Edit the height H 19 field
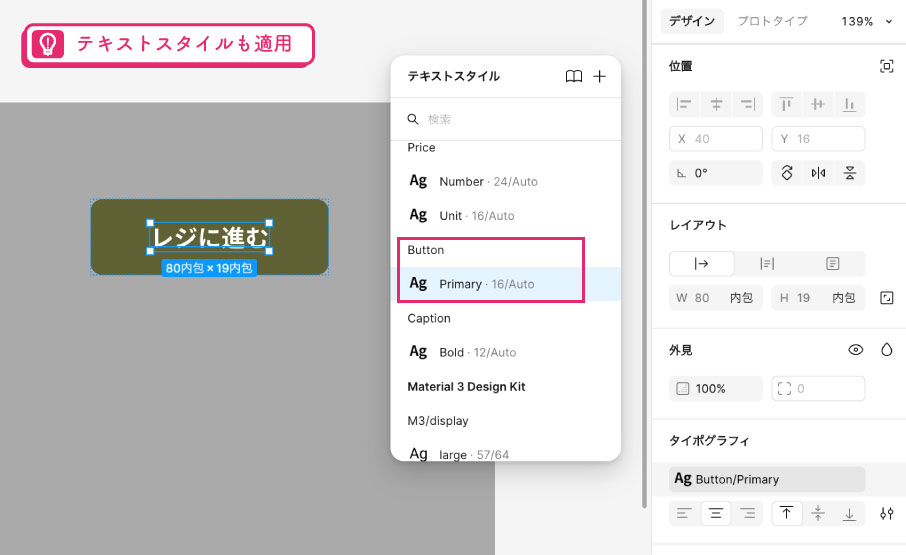This screenshot has height=555, width=906. click(x=818, y=298)
